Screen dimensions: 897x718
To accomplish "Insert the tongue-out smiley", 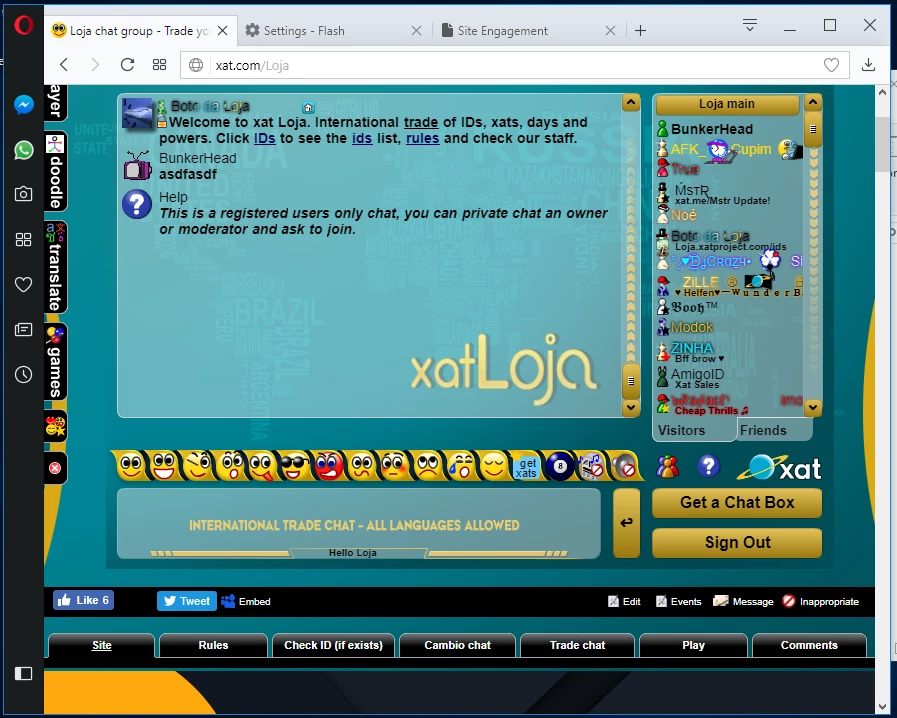I will coord(262,466).
